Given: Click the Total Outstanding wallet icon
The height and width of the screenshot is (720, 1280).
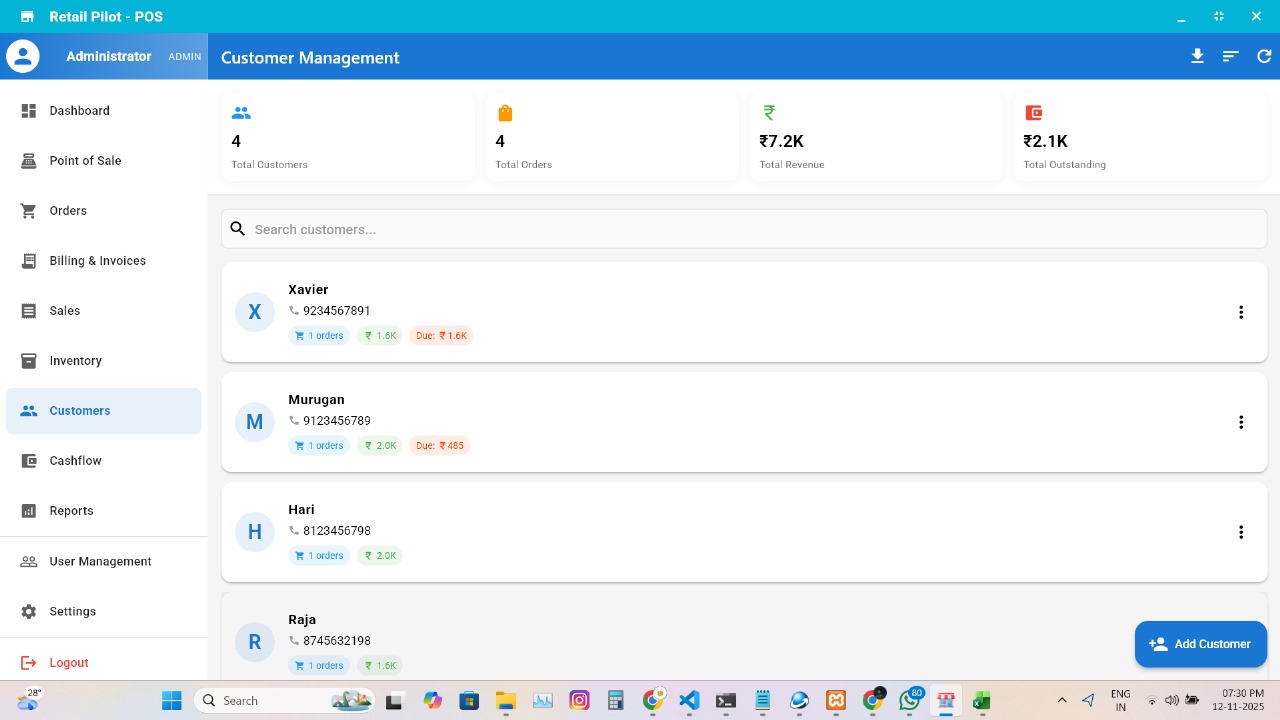Looking at the screenshot, I should pos(1033,113).
